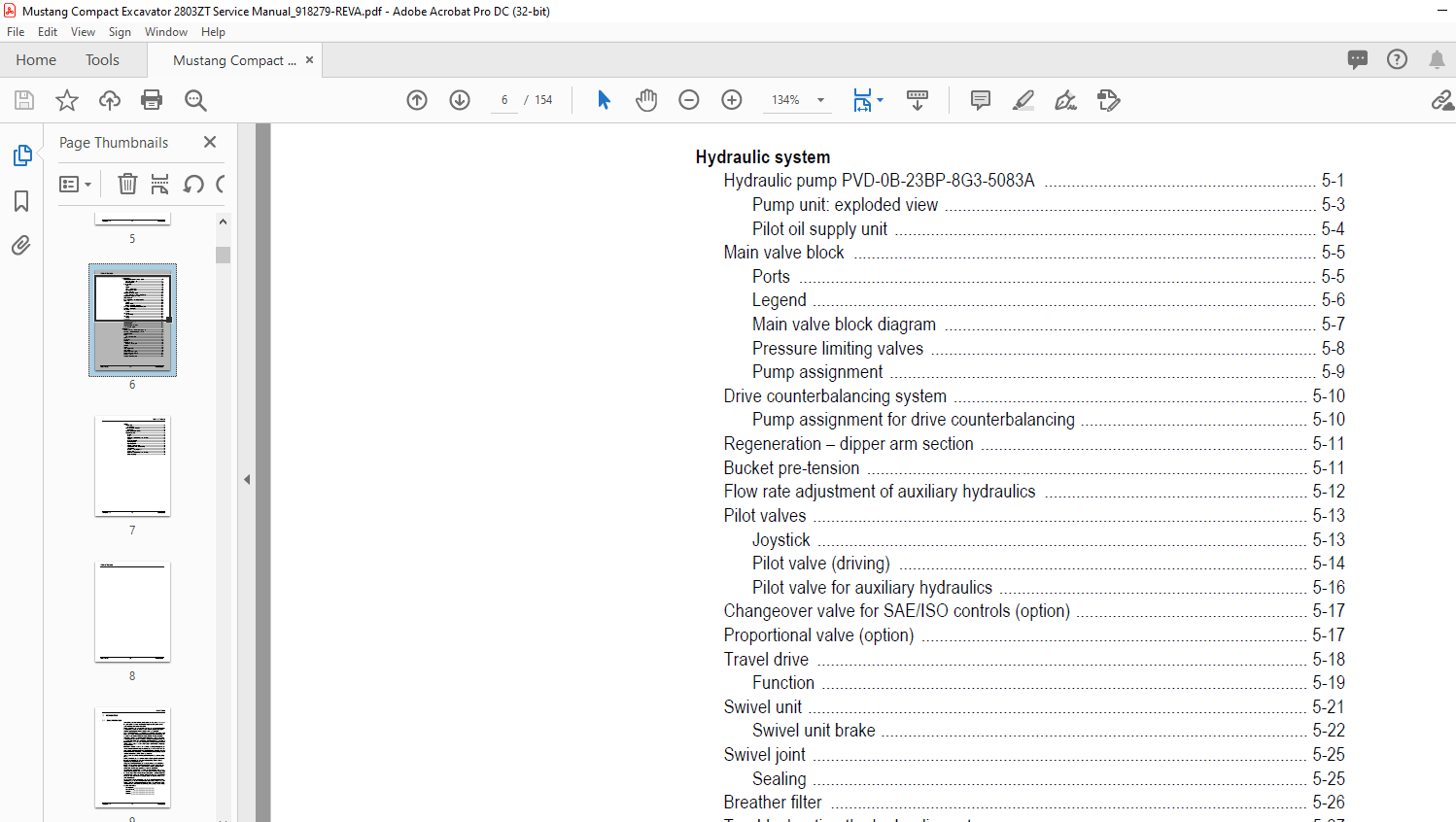Click 'Pump unit: exploded view' entry
1456x822 pixels.
pyautogui.click(x=845, y=205)
